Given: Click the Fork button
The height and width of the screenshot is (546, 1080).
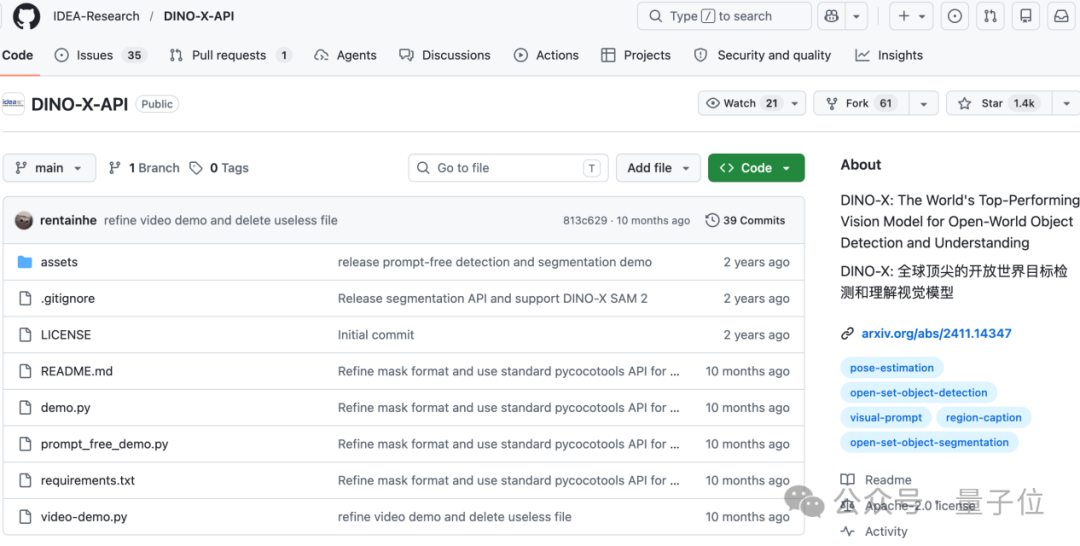Looking at the screenshot, I should pyautogui.click(x=861, y=103).
